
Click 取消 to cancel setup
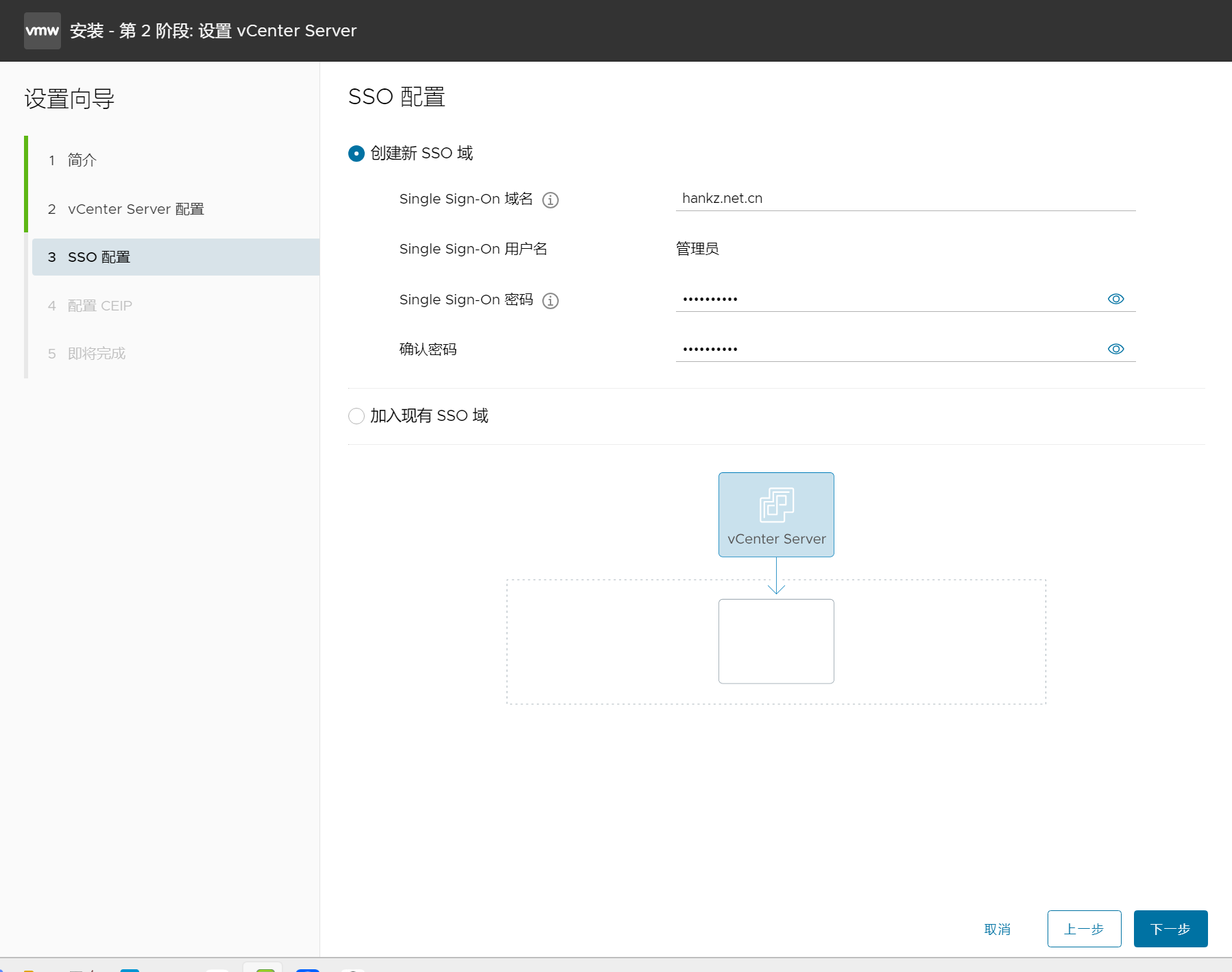coord(998,930)
